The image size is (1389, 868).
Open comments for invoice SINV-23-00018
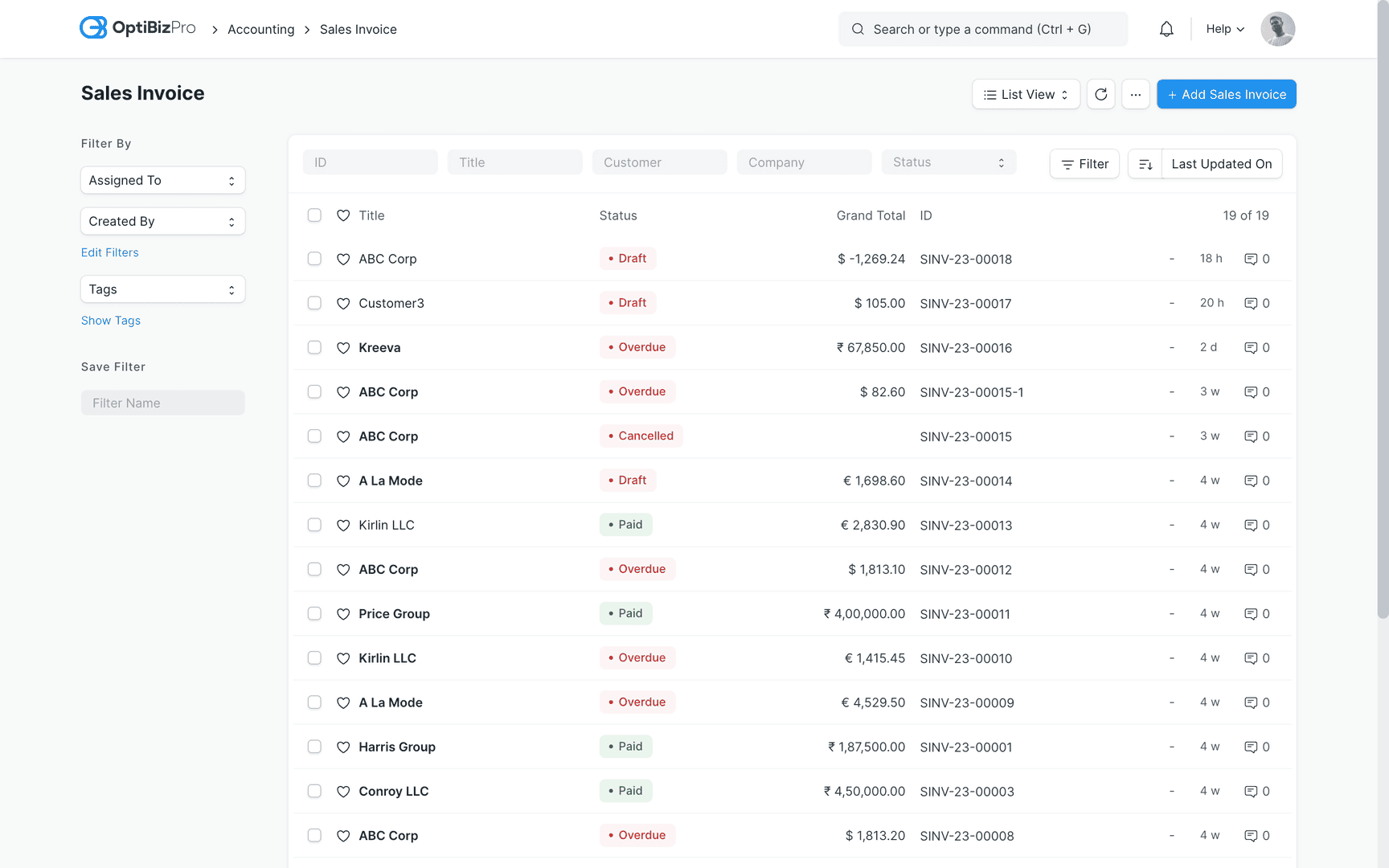[1252, 259]
